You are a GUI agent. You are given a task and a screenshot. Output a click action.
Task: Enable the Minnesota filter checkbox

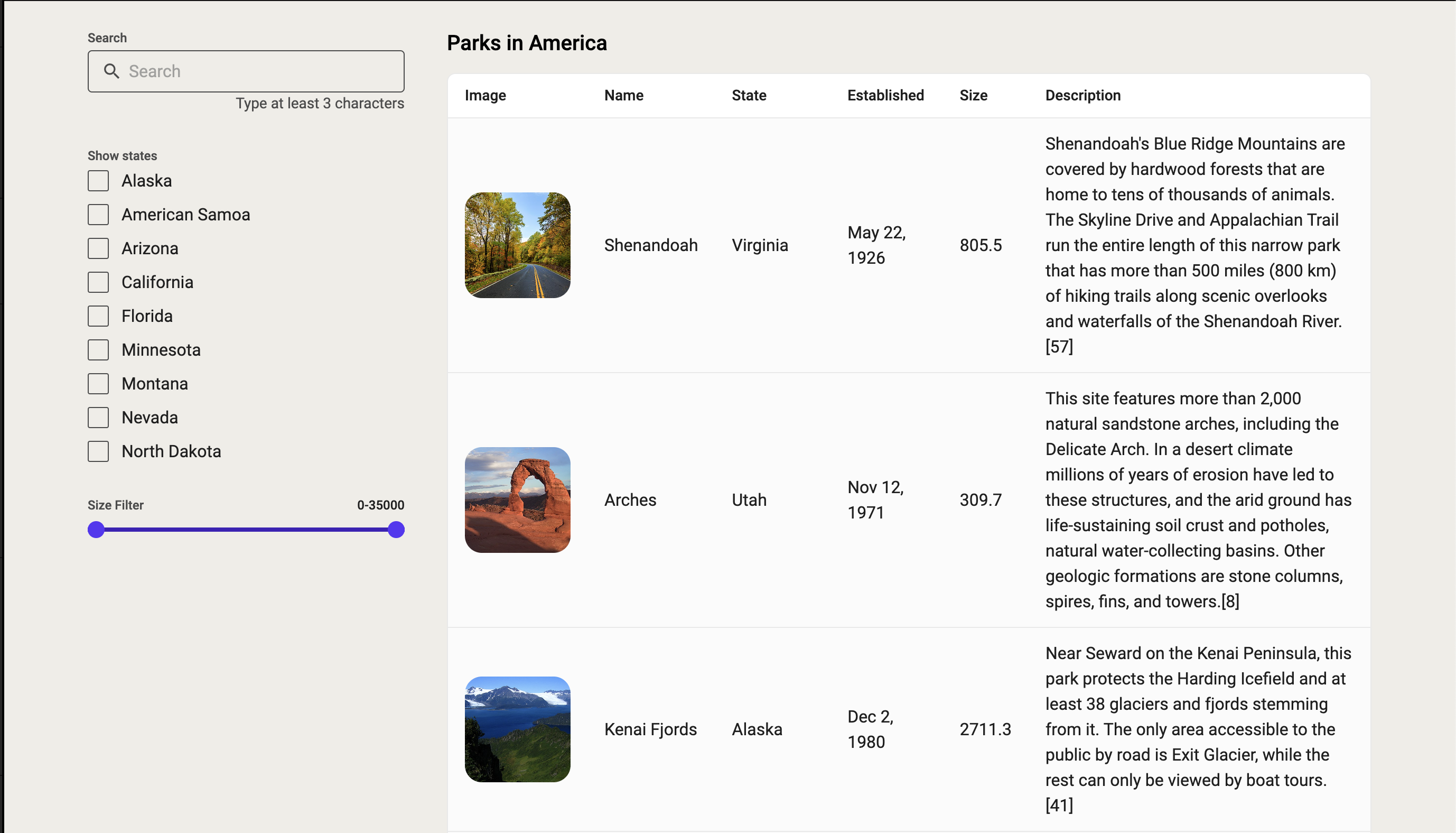(x=98, y=349)
